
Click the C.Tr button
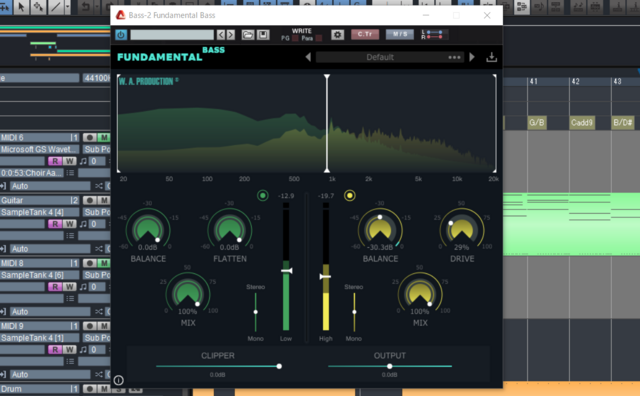tap(365, 34)
